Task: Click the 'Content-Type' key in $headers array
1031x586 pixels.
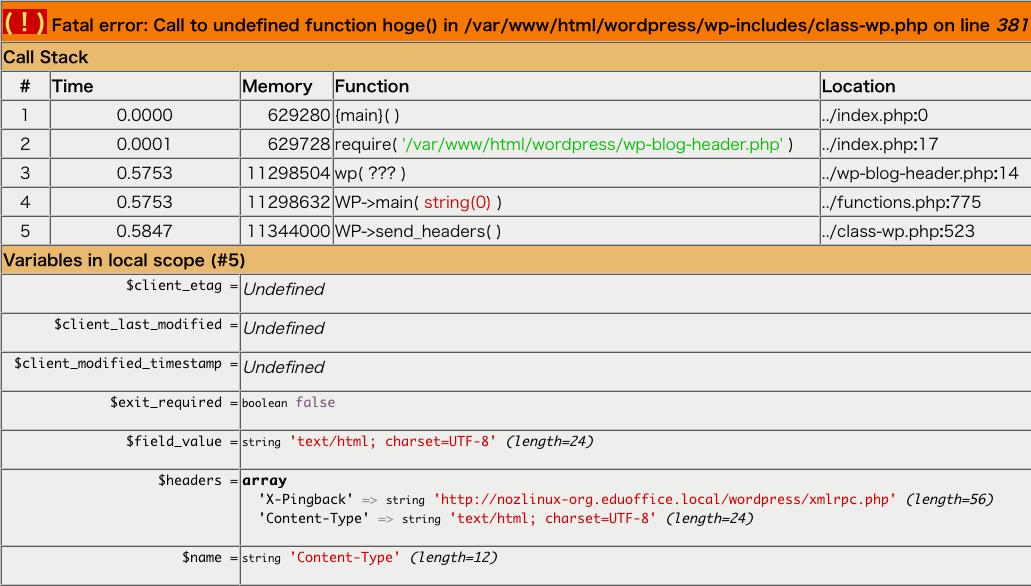Action: point(314,518)
